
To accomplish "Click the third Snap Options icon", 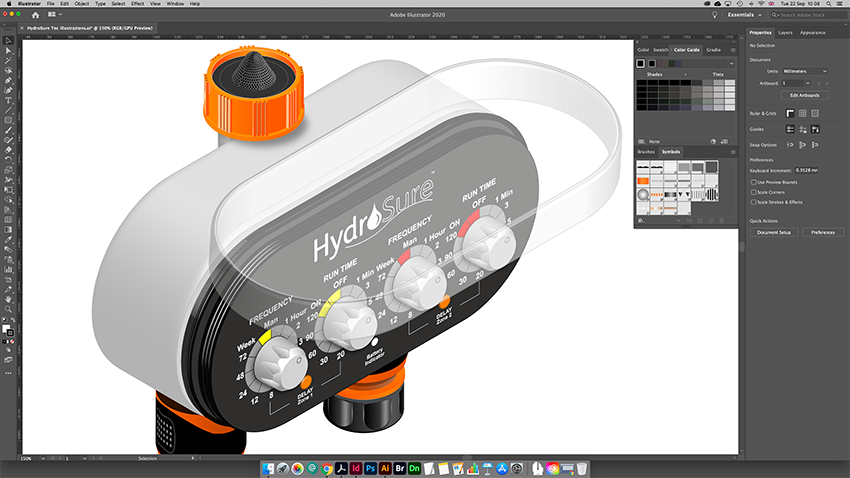I will [x=815, y=145].
